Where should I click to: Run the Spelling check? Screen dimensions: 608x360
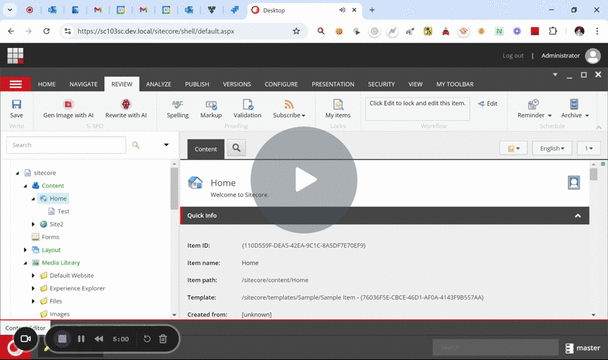(x=178, y=109)
